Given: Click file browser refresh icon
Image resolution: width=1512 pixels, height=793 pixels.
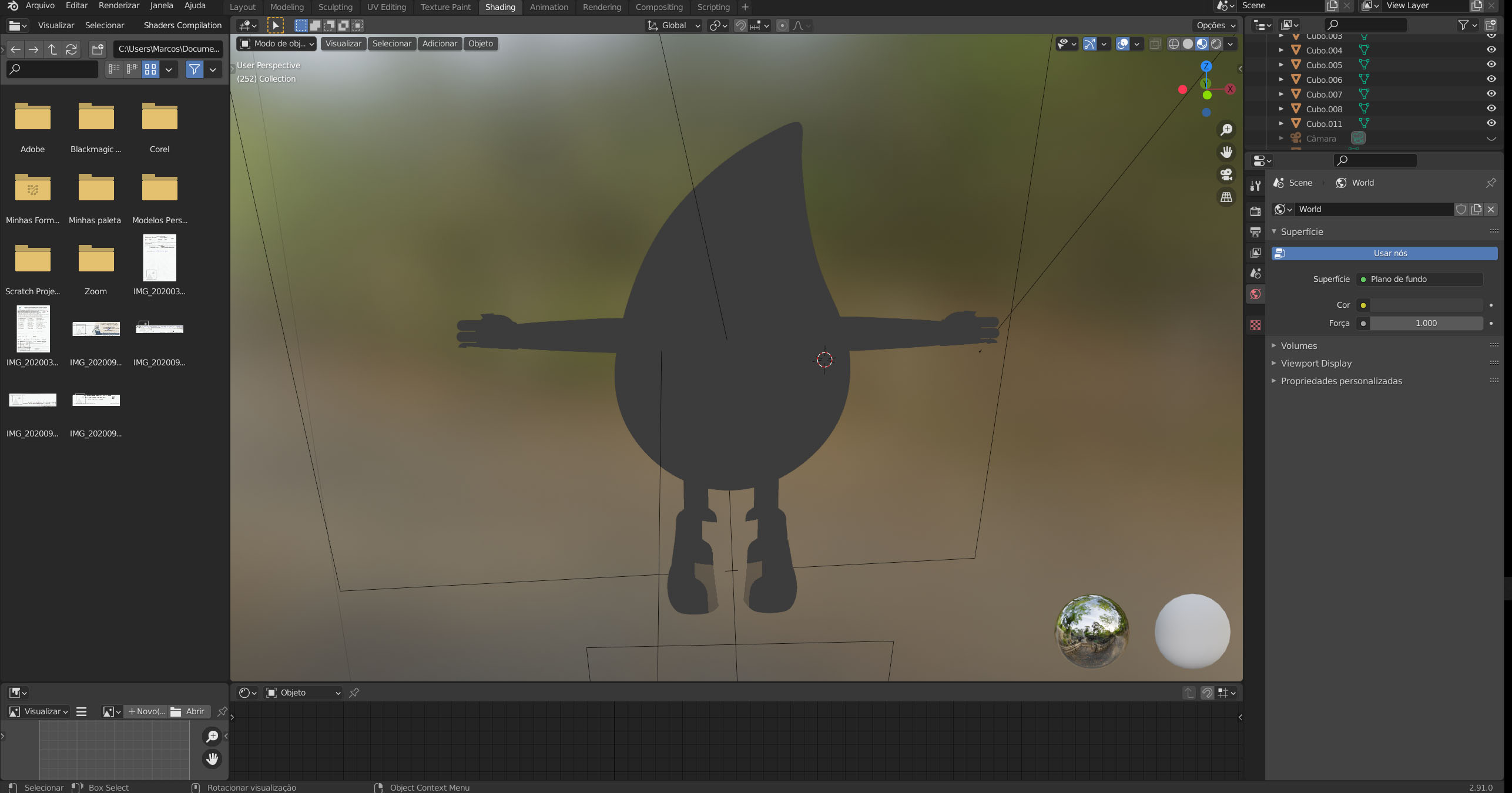Looking at the screenshot, I should 71,49.
